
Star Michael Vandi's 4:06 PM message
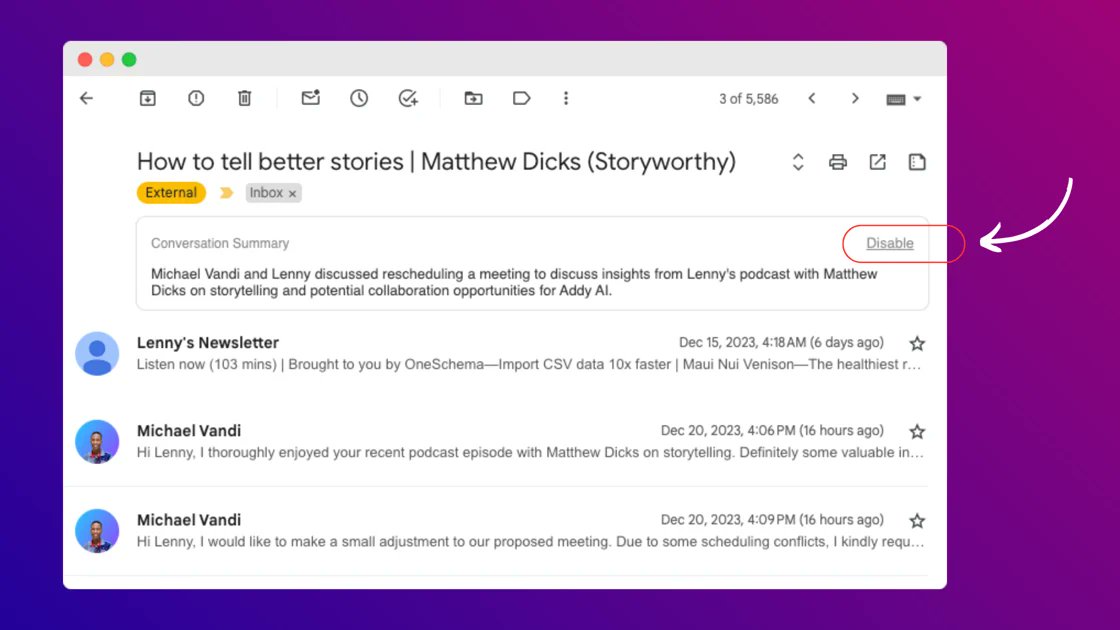(x=917, y=431)
